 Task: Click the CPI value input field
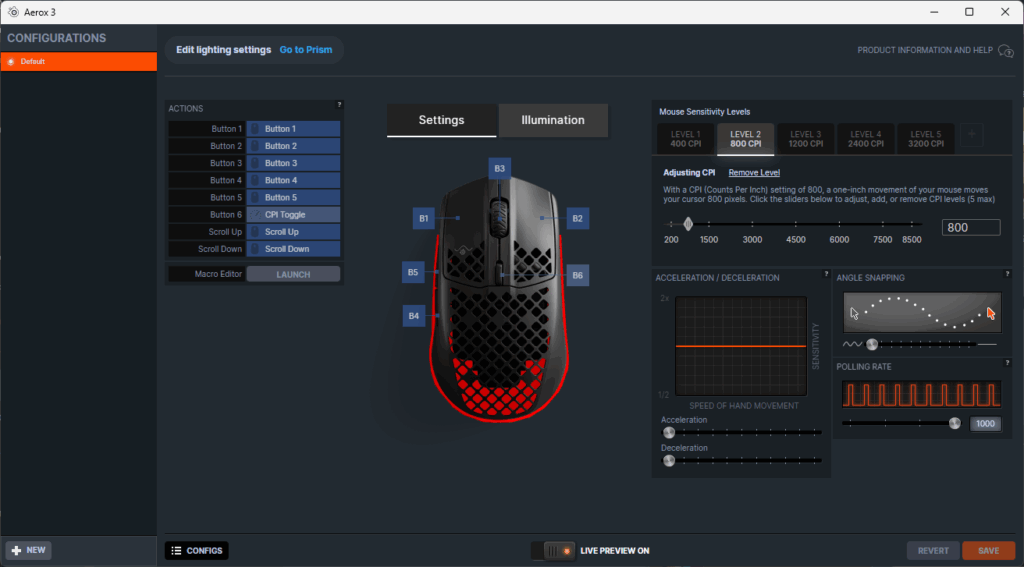(x=970, y=228)
